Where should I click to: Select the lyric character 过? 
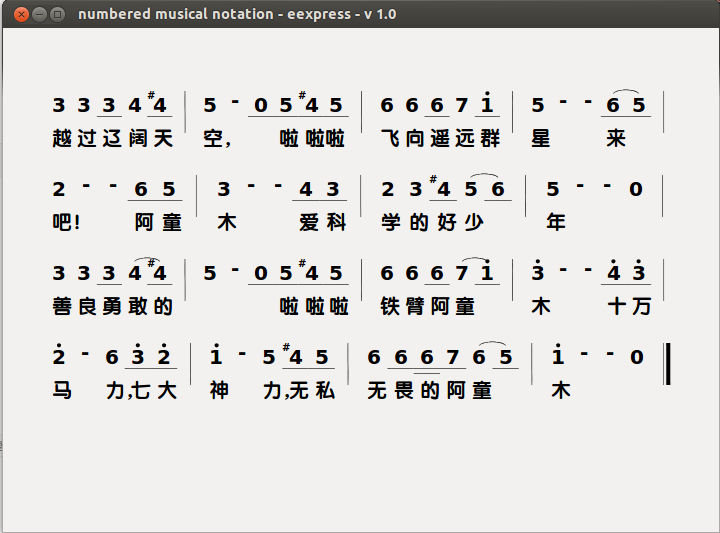[87, 138]
